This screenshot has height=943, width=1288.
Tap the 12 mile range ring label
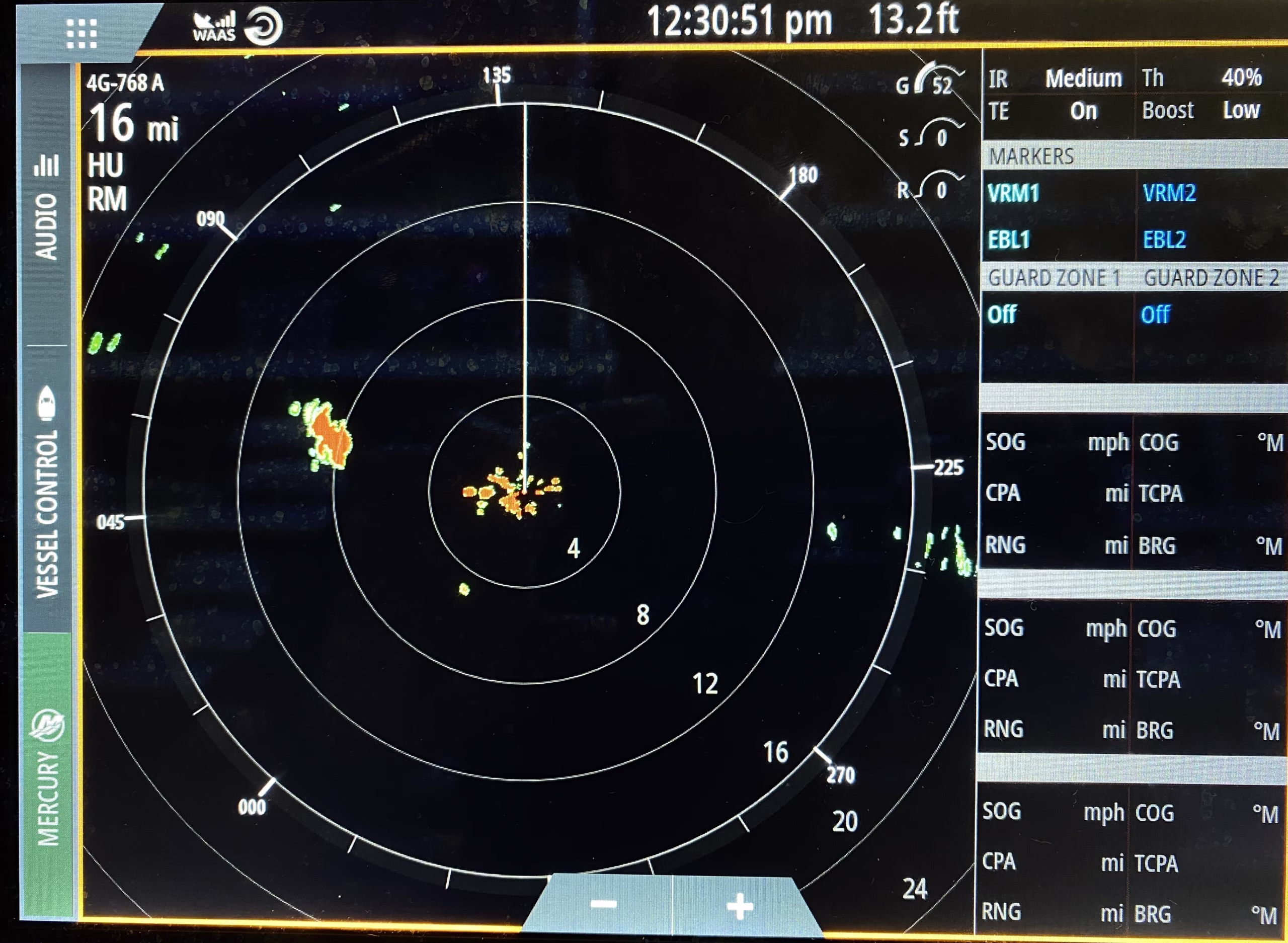tap(705, 683)
